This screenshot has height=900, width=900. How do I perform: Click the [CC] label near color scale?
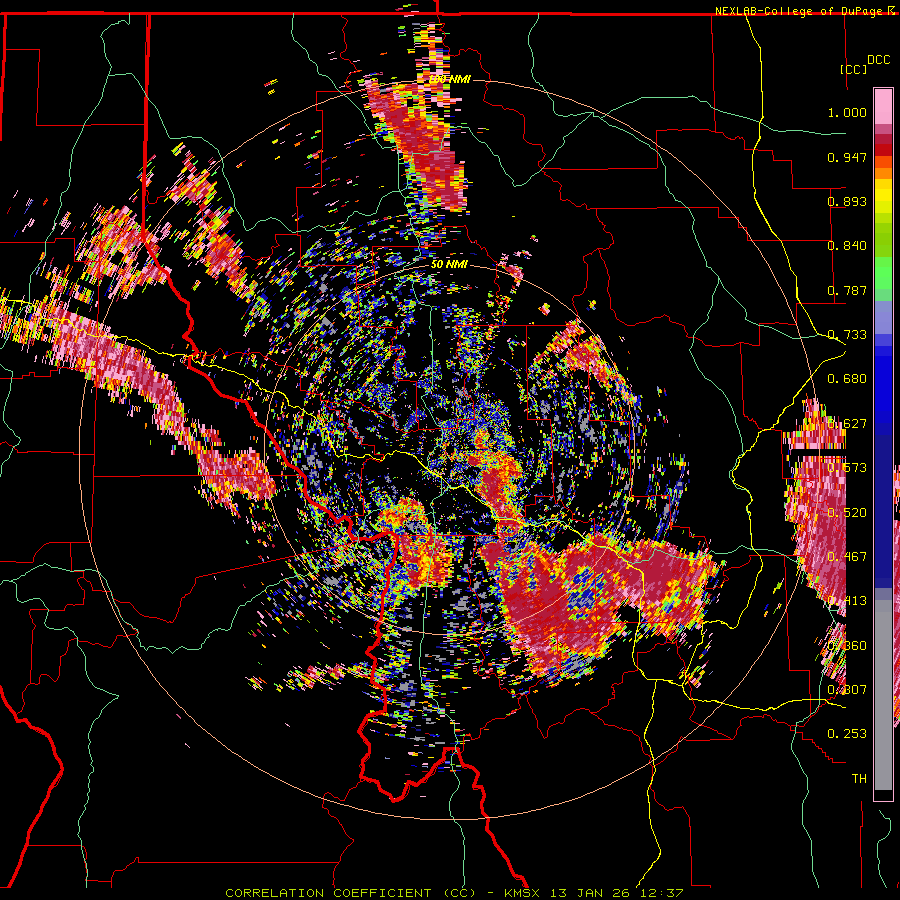(853, 69)
